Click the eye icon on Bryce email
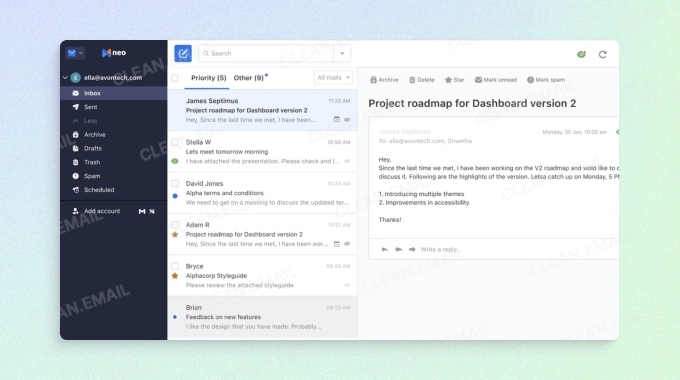 (347, 285)
